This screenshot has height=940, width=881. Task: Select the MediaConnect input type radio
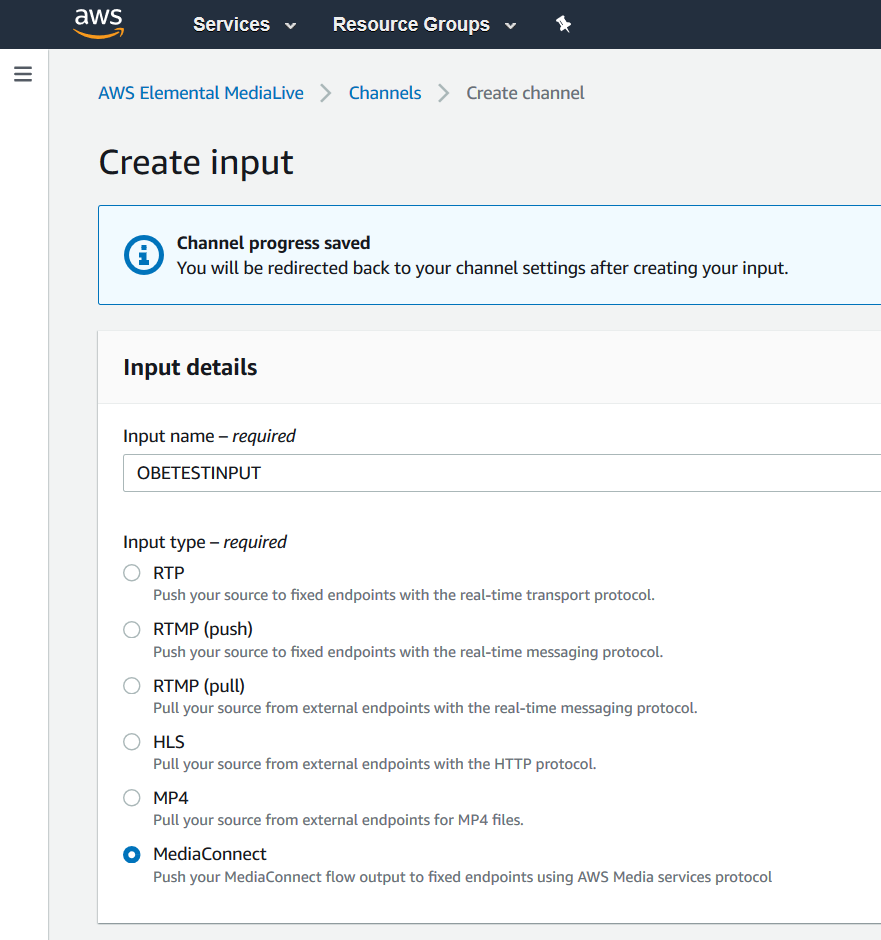click(x=132, y=854)
